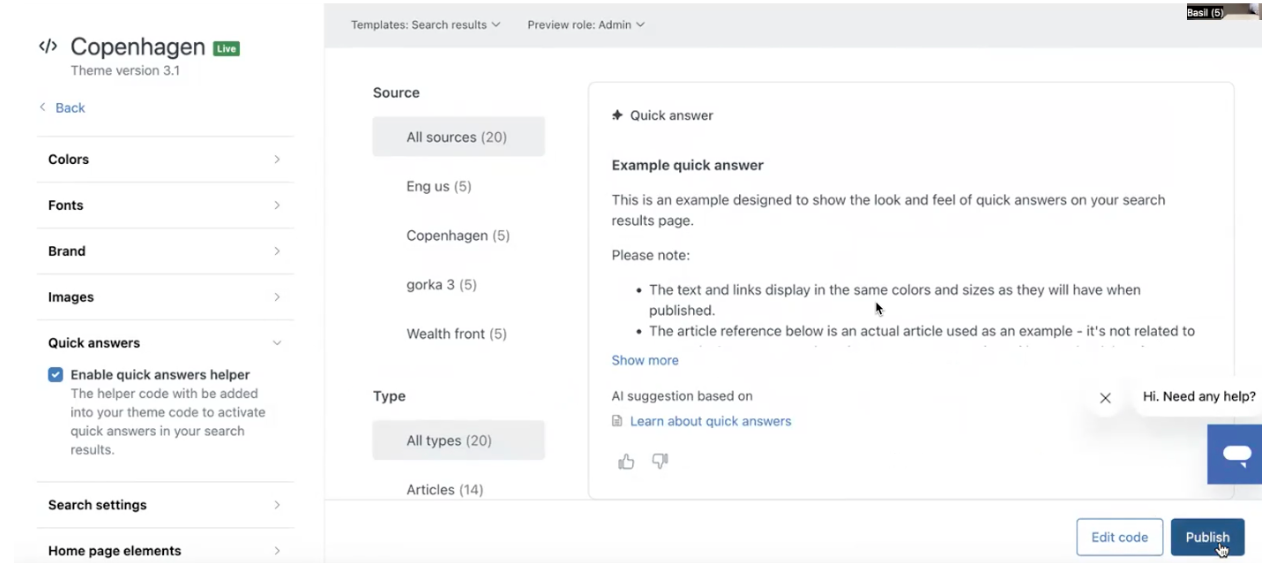This screenshot has width=1284, height=564.
Task: Open the Templates: Search results dropdown
Action: pos(425,25)
